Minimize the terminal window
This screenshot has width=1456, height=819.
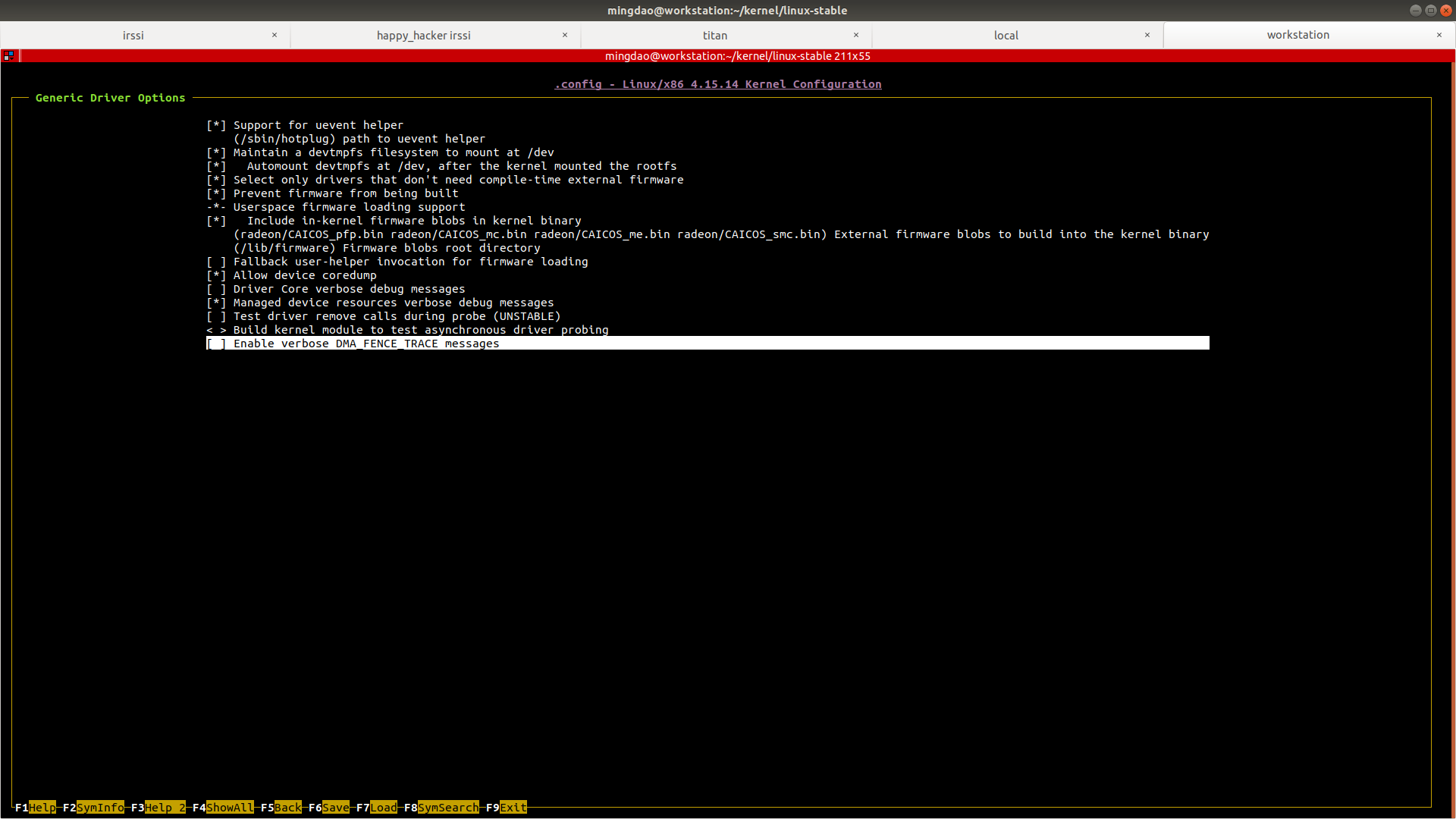coord(1415,11)
